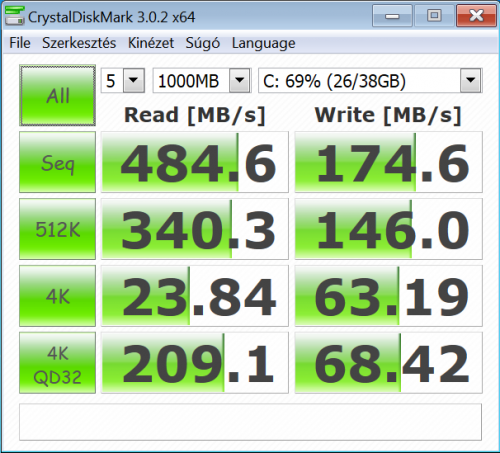Open the Súgó menu
The height and width of the screenshot is (453, 500).
point(203,43)
